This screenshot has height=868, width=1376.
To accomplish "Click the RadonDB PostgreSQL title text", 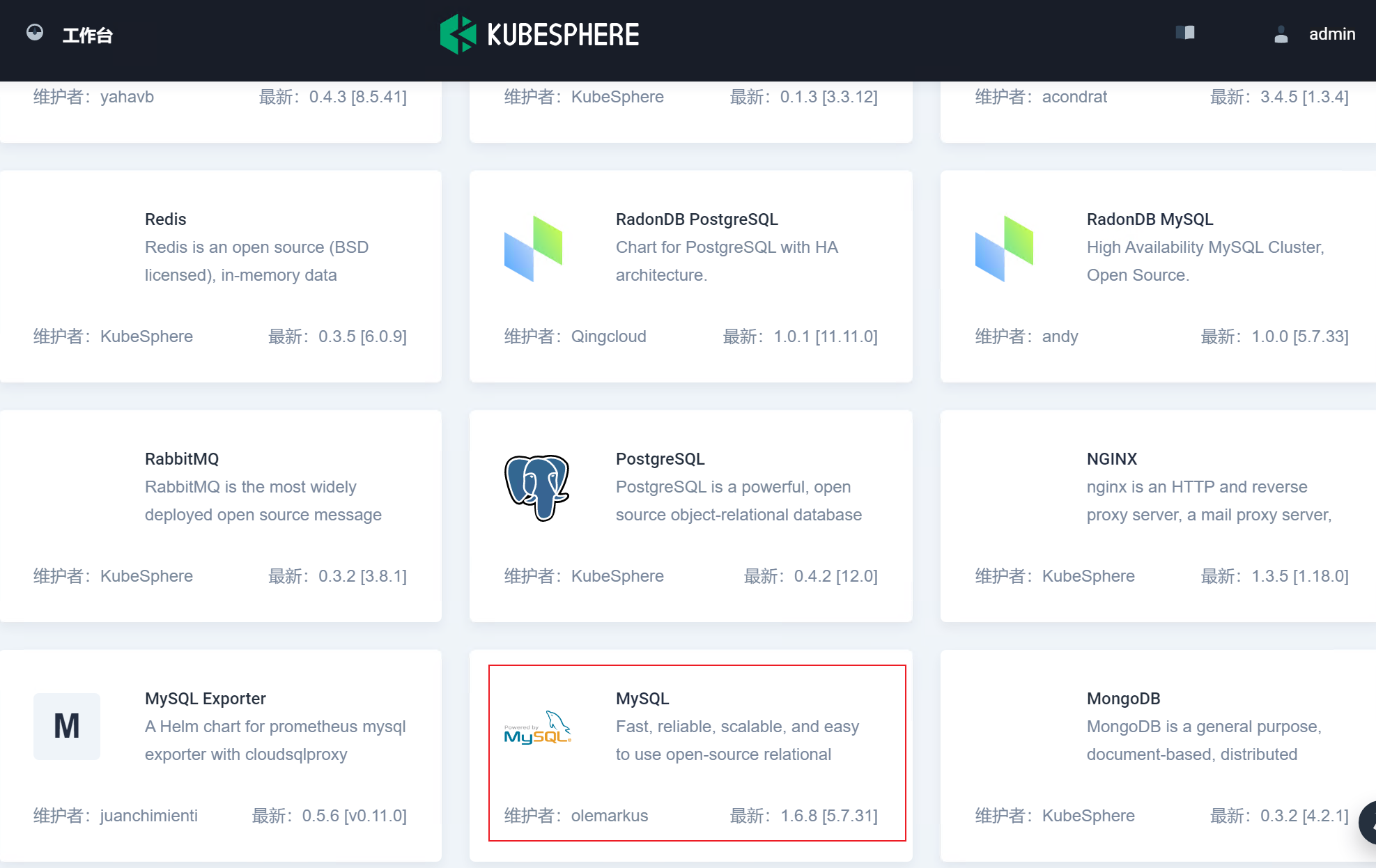I will click(696, 219).
